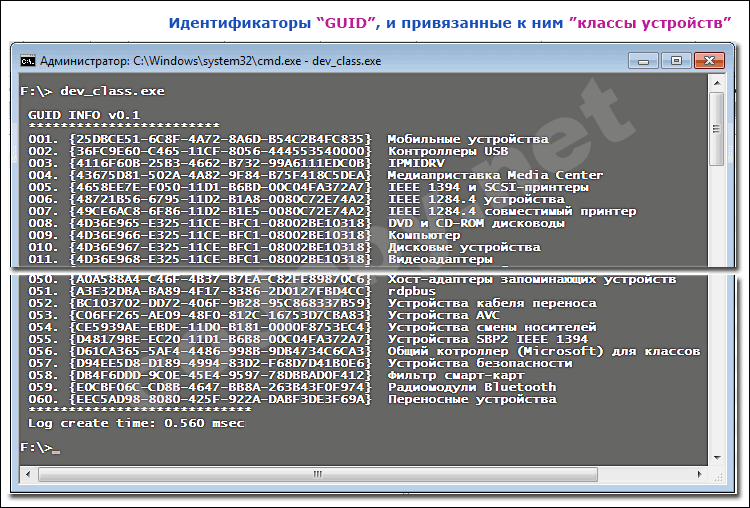This screenshot has width=750, height=508.
Task: Click the resize grip at window corner
Action: pyautogui.click(x=717, y=475)
